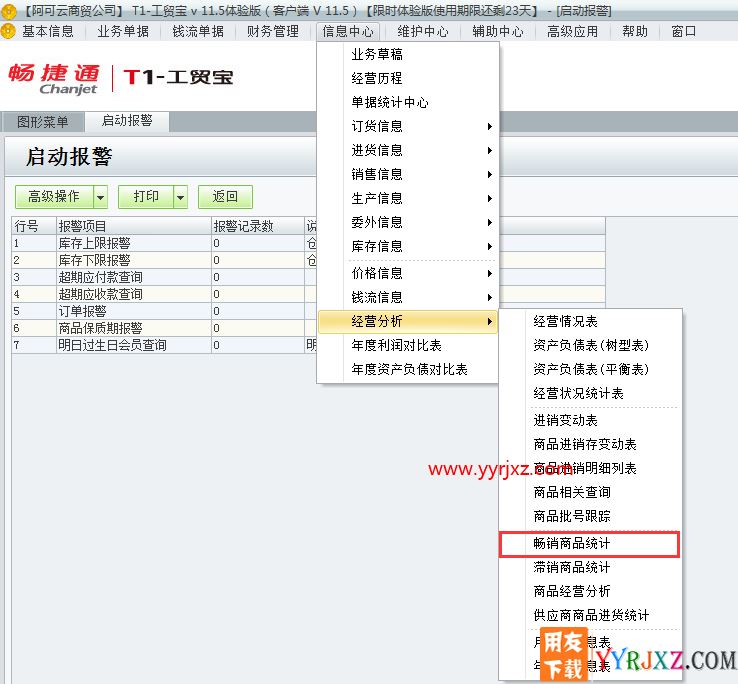Open the 高级操作 dropdown arrow
The image size is (738, 684).
pyautogui.click(x=100, y=197)
